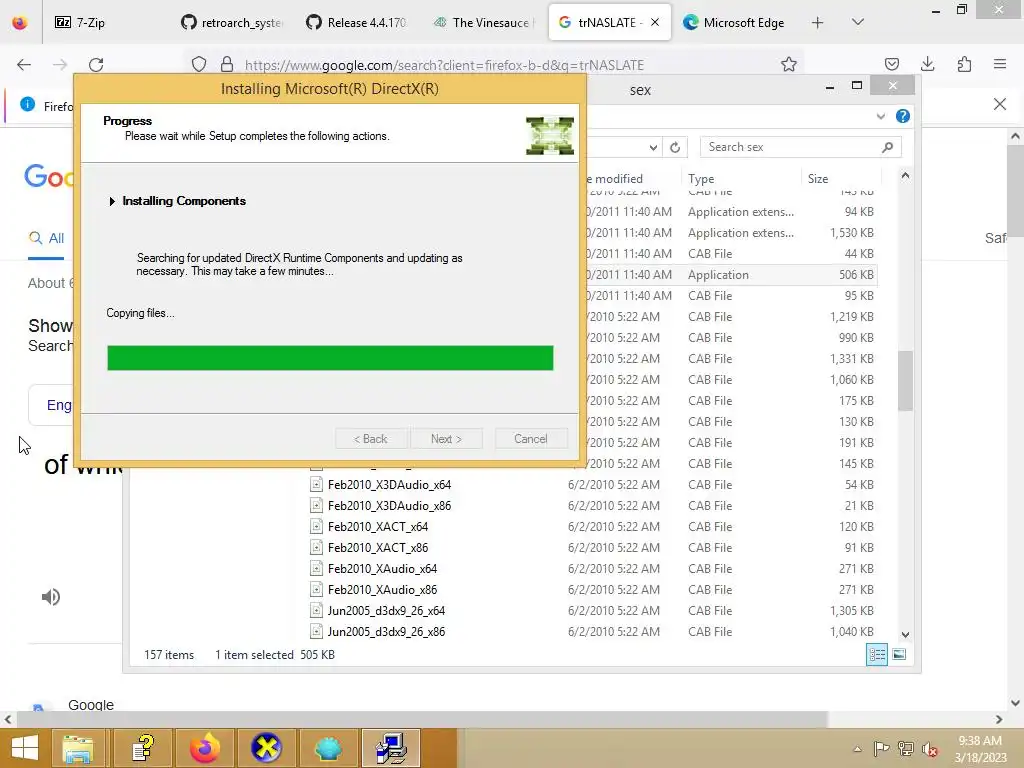Screen dimensions: 1024x768
Task: Select file Jun2005_d3dx9_26_x64
Action: pos(387,611)
